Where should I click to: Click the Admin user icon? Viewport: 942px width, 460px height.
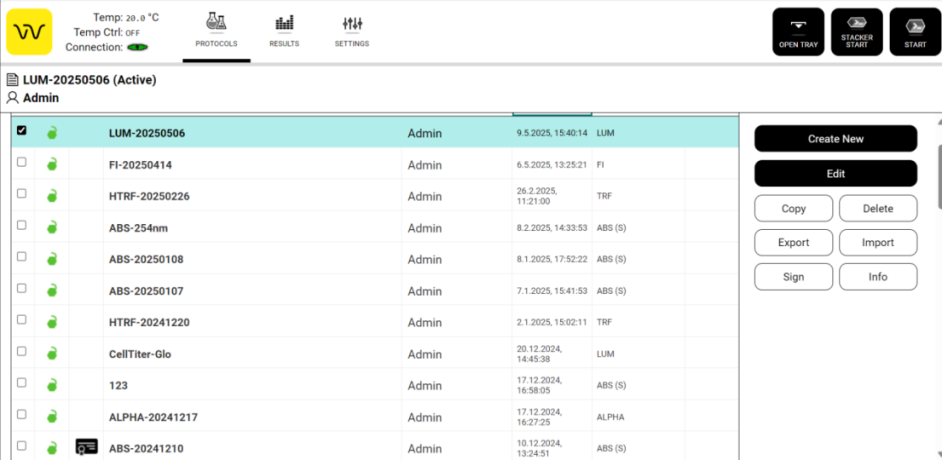13,98
